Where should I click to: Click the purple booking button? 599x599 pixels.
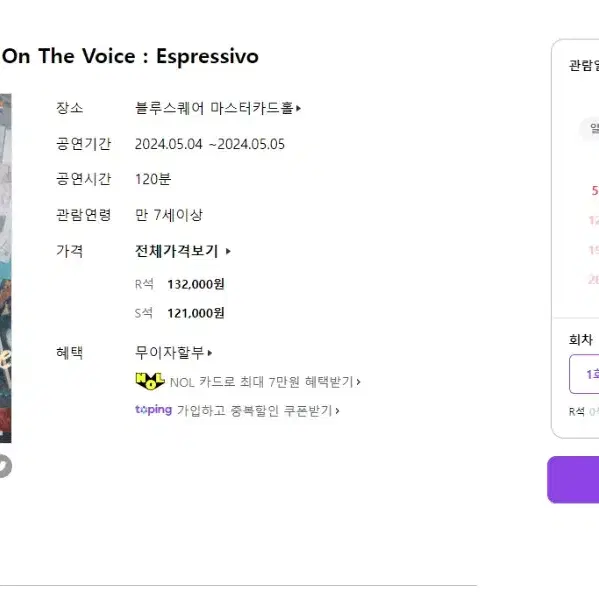tap(573, 479)
